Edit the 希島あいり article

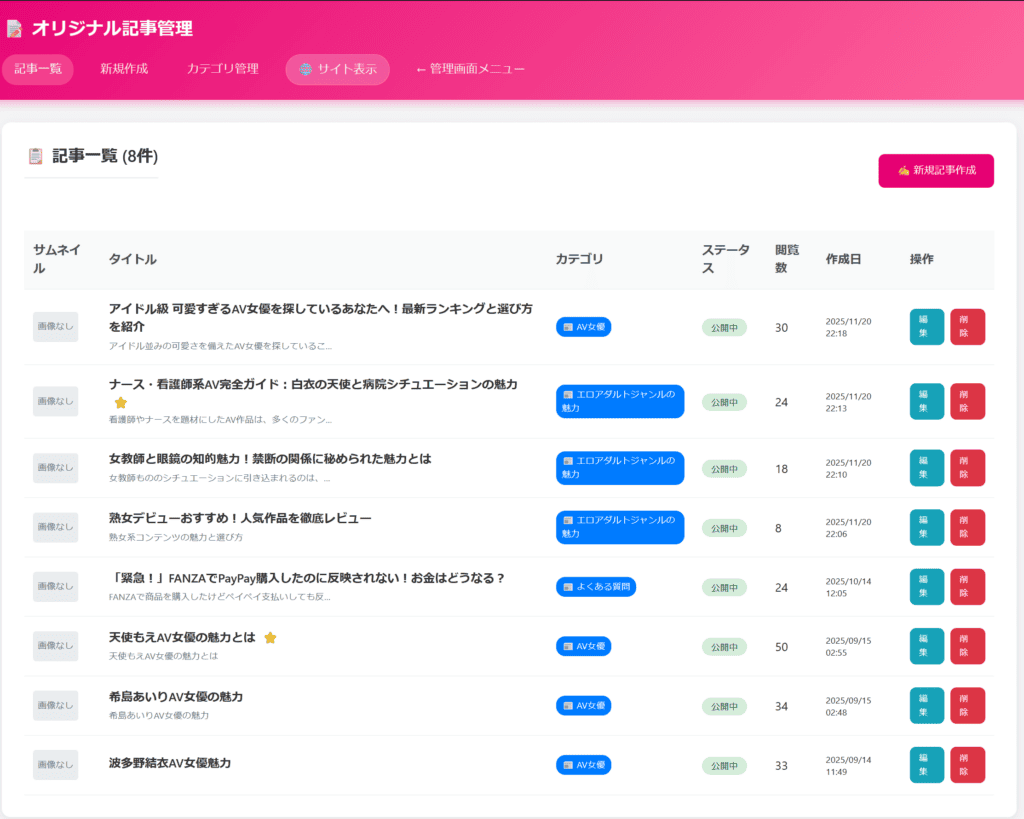tap(926, 705)
